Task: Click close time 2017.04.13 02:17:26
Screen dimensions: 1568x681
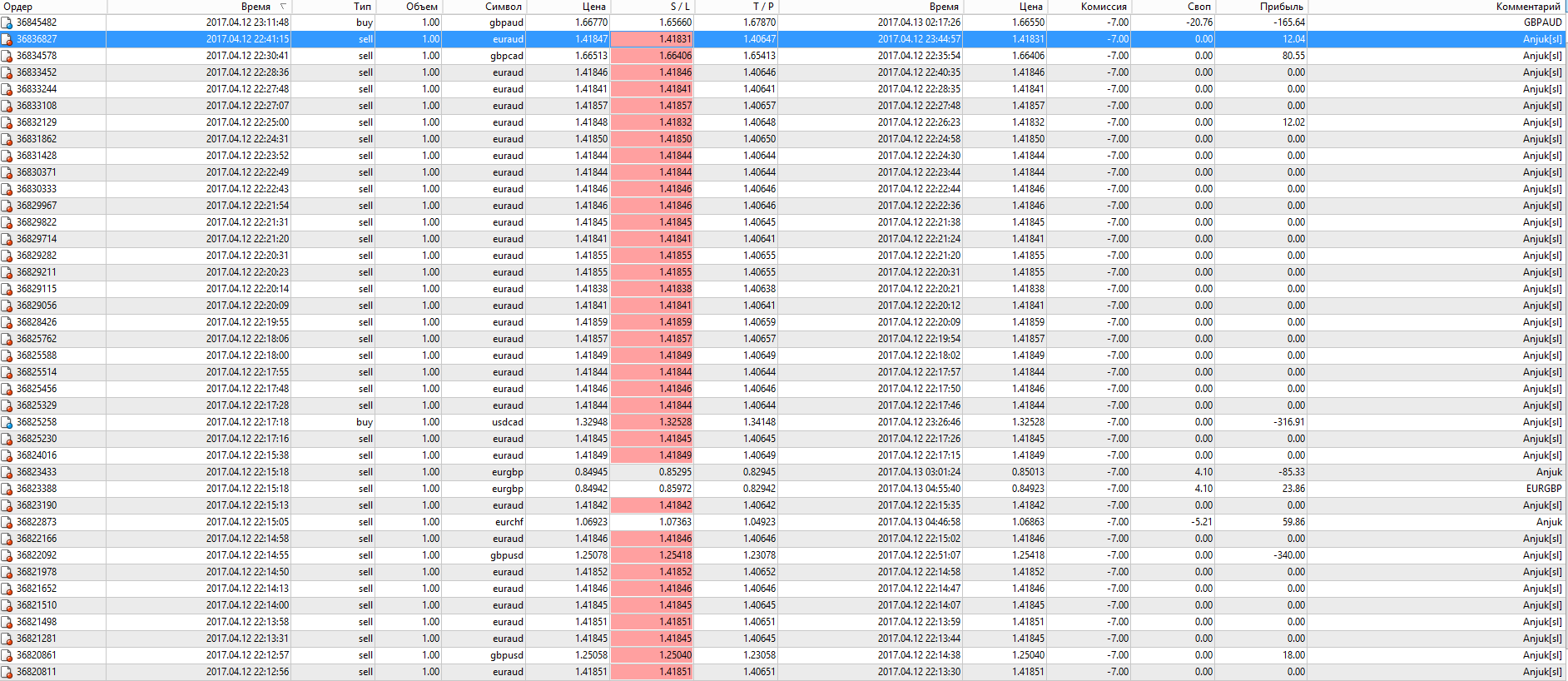Action: [x=919, y=22]
